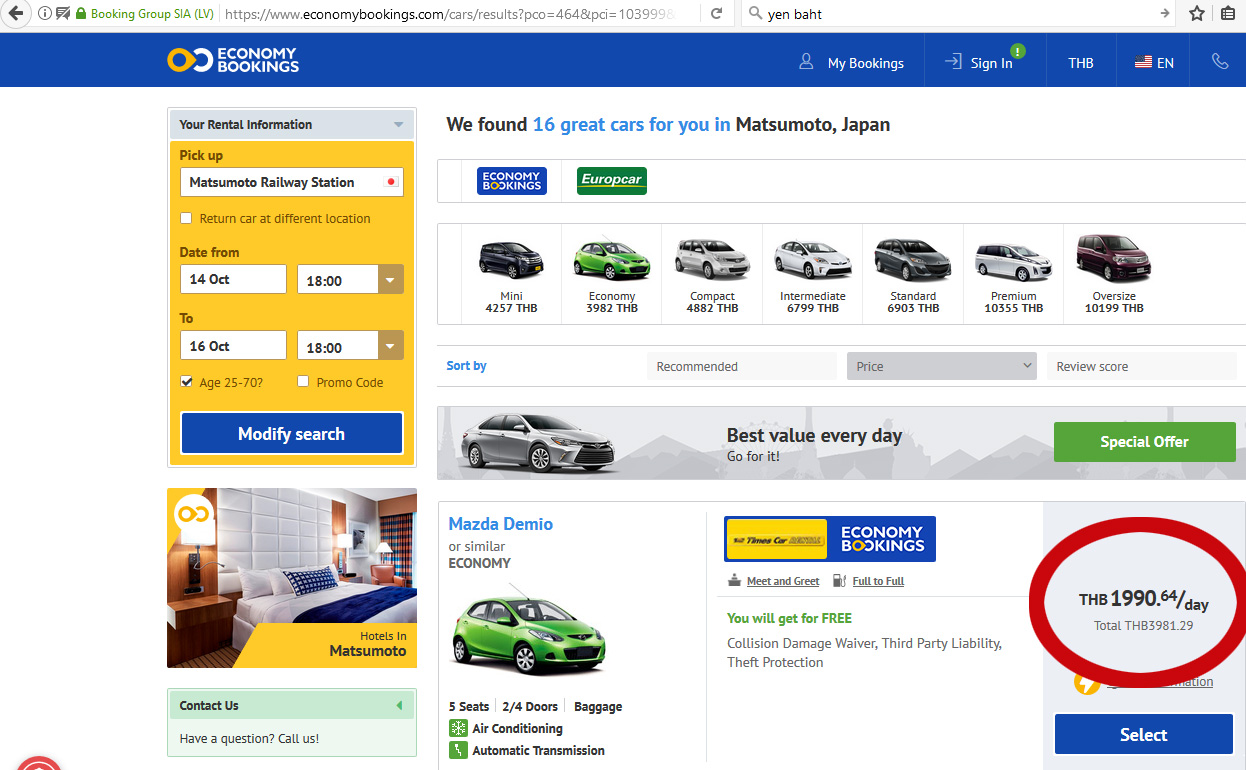This screenshot has width=1246, height=770.
Task: Click the Times Car Rental logo
Action: [x=777, y=539]
